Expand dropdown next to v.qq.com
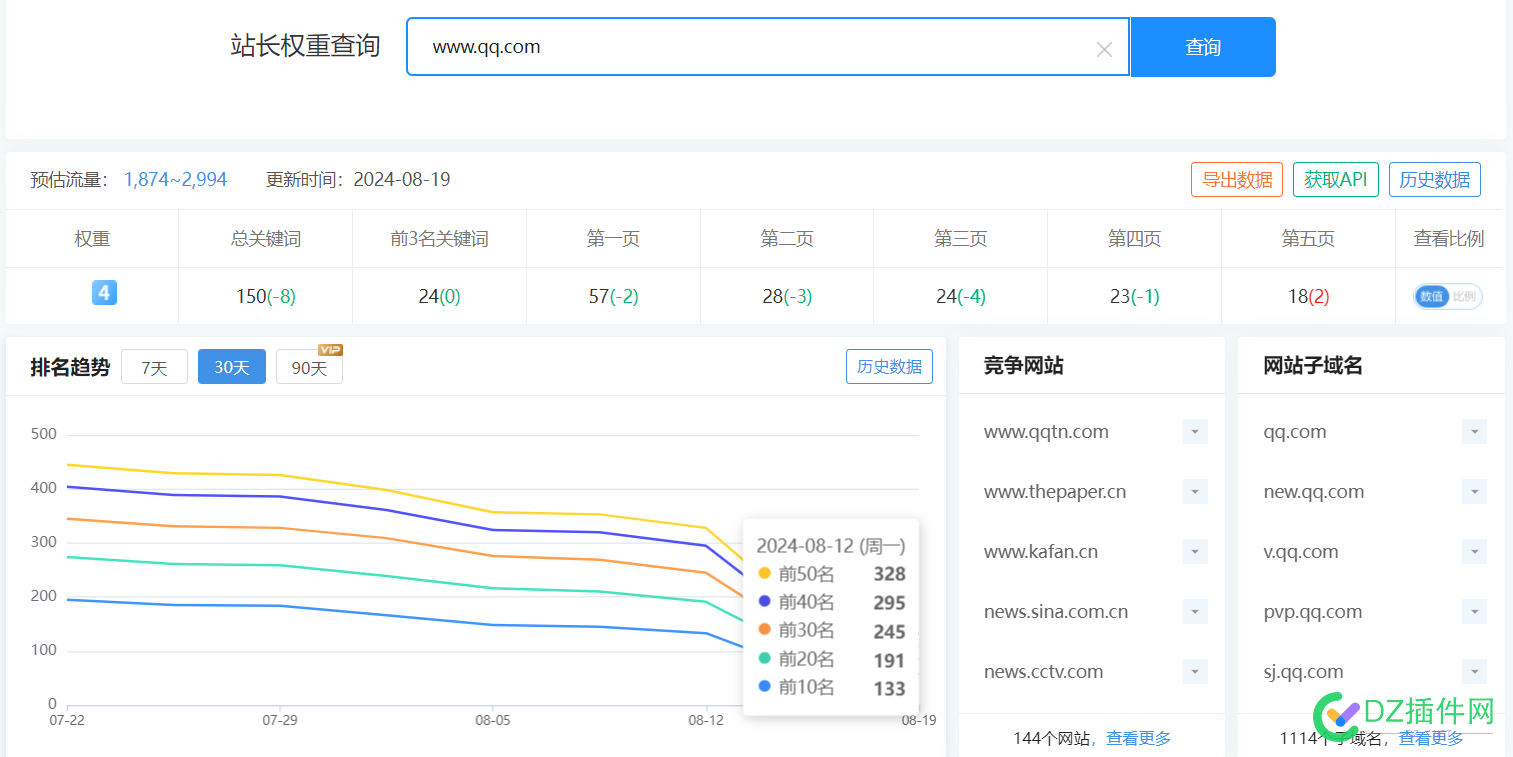This screenshot has height=757, width=1513. 1474,552
